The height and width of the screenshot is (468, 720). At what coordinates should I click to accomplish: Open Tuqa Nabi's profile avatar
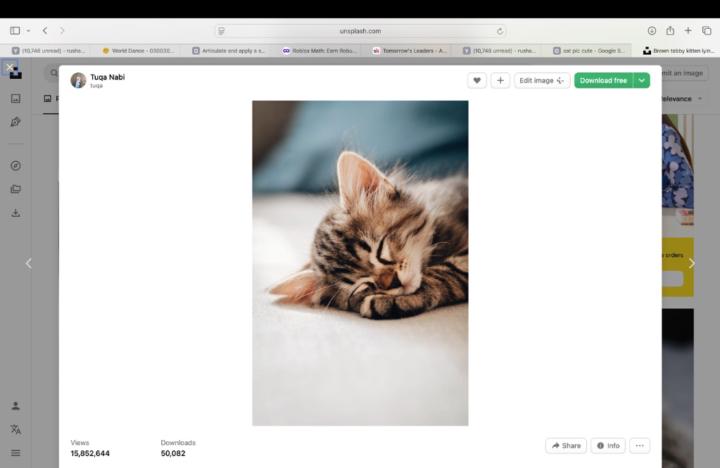tap(78, 80)
